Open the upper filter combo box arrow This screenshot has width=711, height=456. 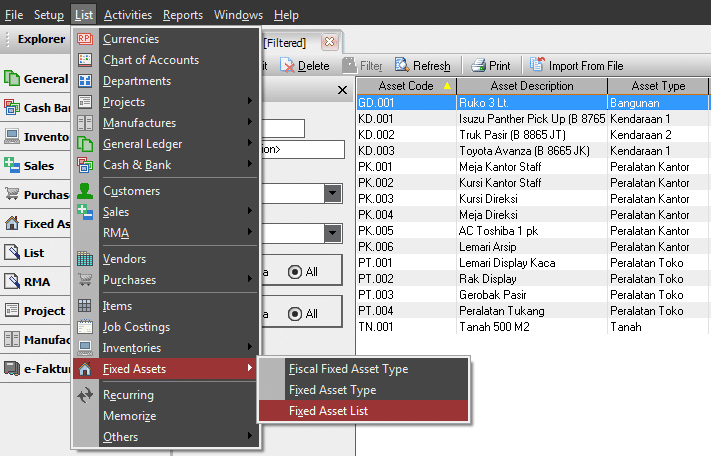tap(333, 193)
